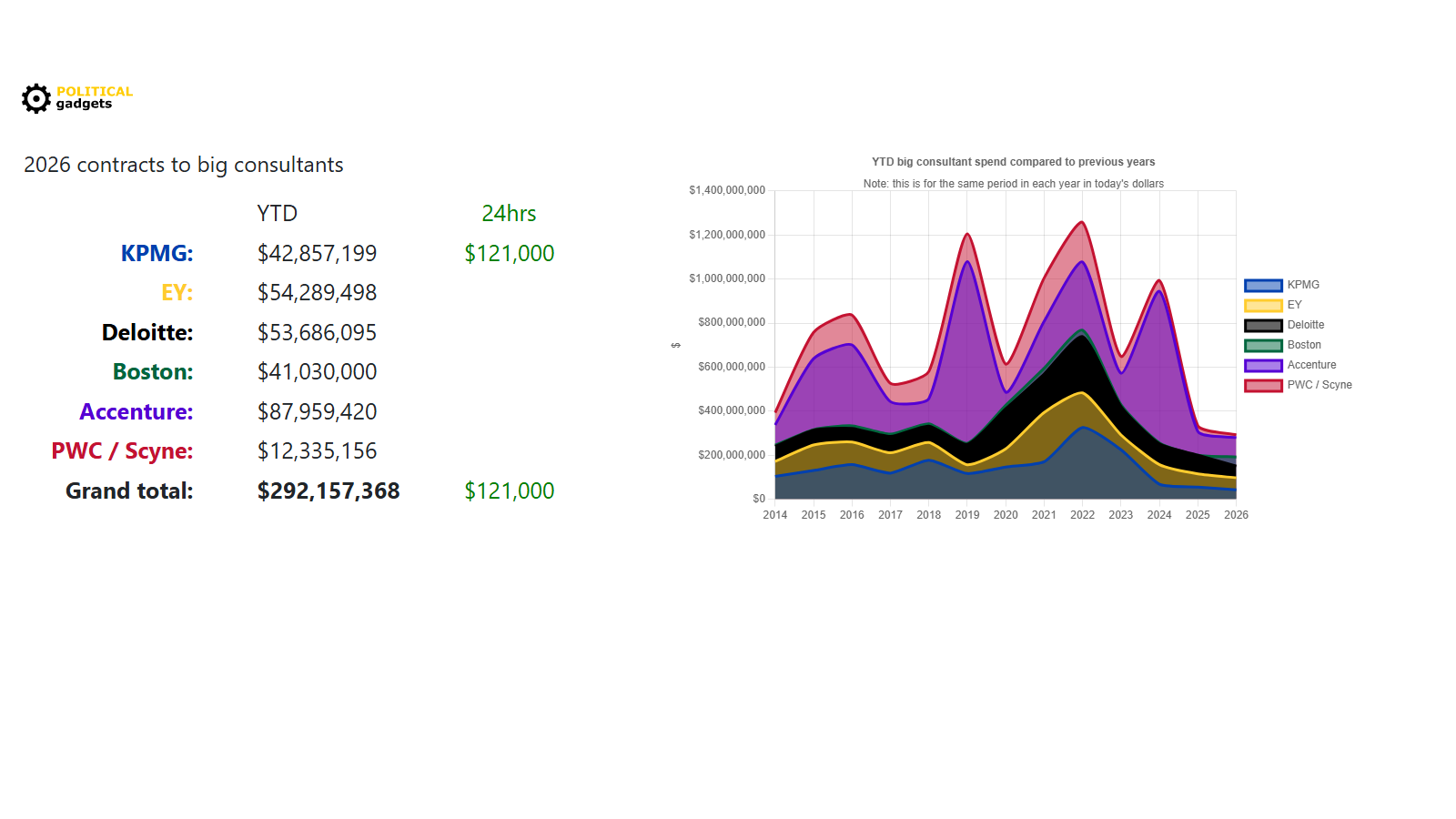Click Grand total 24hrs value $121,000
This screenshot has width=1456, height=819.
[x=510, y=490]
